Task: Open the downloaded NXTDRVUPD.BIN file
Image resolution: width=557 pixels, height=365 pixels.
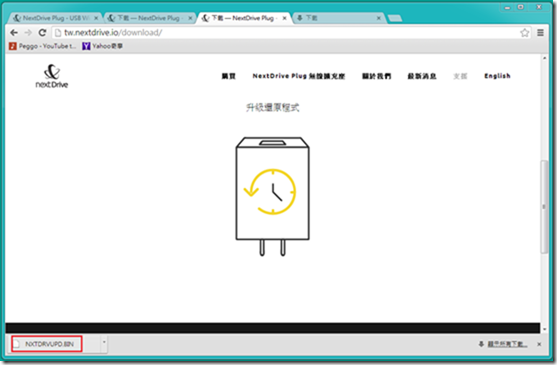Action: [x=47, y=344]
